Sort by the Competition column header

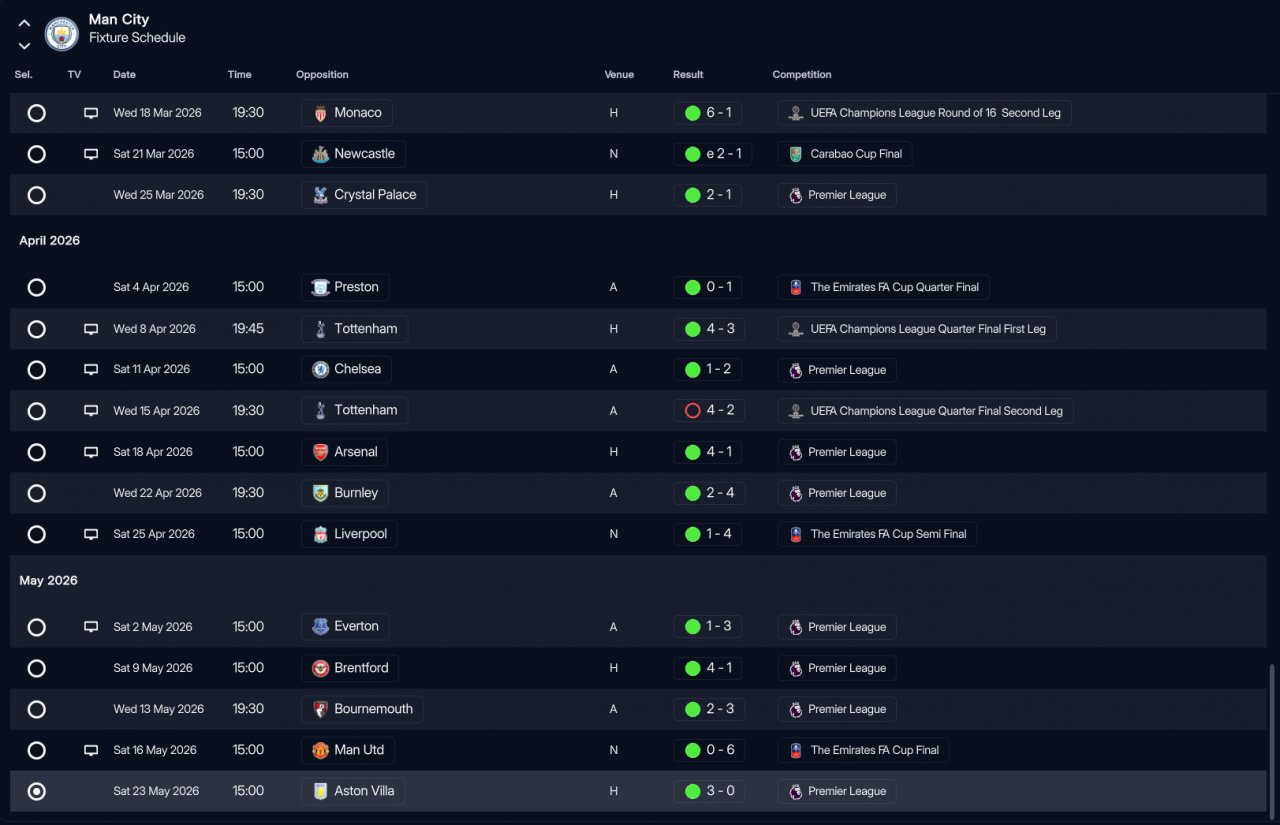pos(801,75)
